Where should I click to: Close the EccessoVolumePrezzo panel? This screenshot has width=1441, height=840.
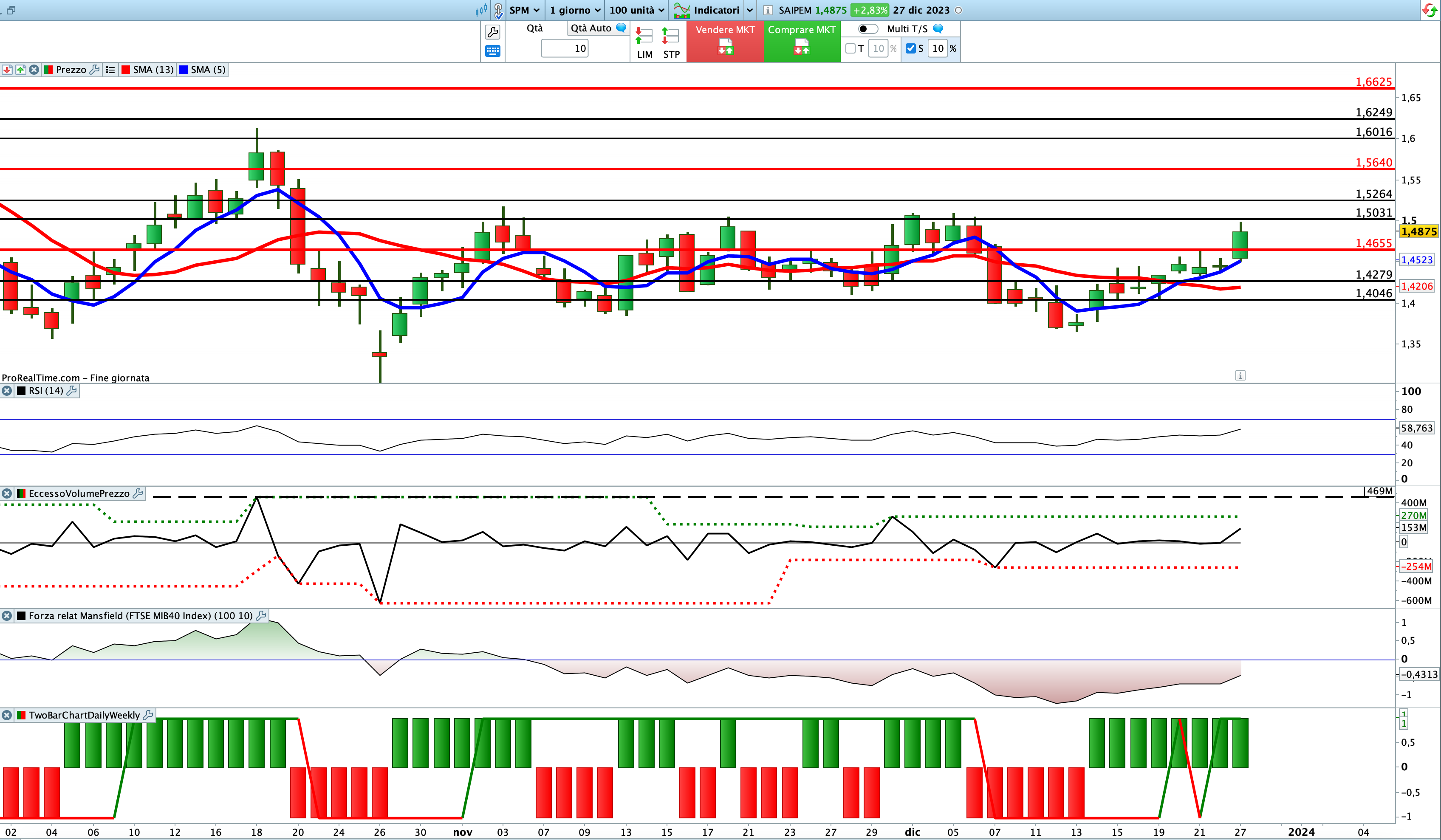point(7,493)
